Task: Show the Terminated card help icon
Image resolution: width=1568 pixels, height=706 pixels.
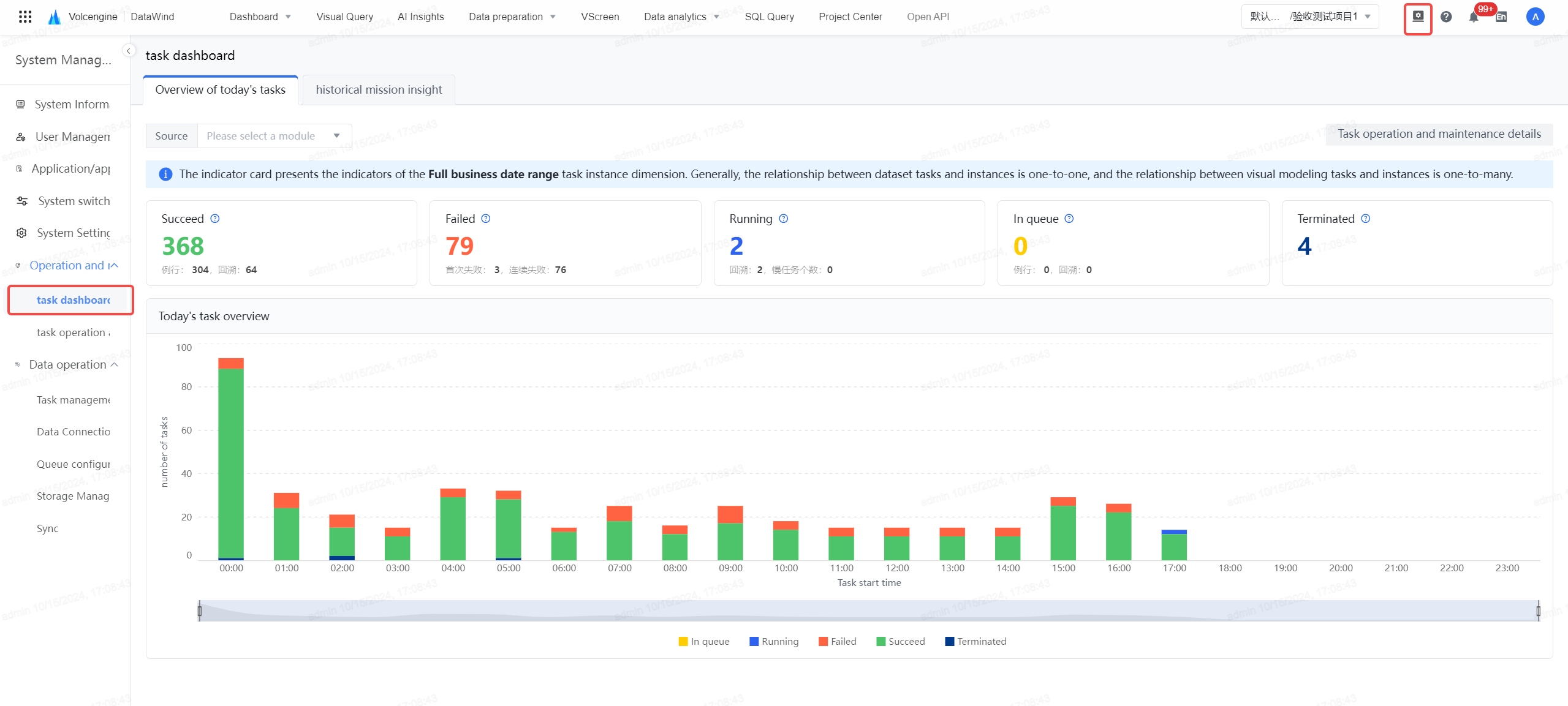Action: pos(1366,219)
